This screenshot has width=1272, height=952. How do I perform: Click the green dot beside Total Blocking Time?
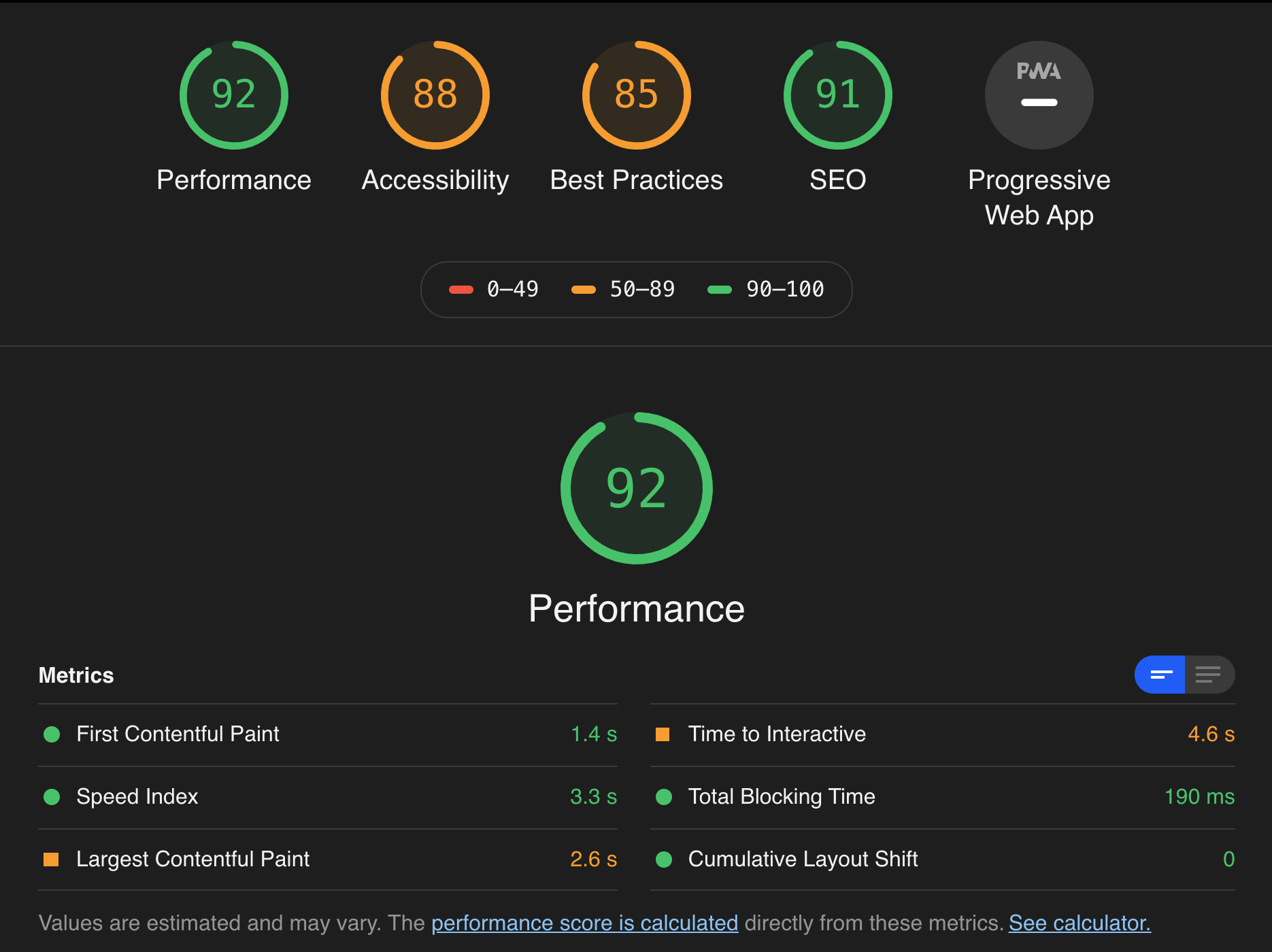click(x=664, y=797)
